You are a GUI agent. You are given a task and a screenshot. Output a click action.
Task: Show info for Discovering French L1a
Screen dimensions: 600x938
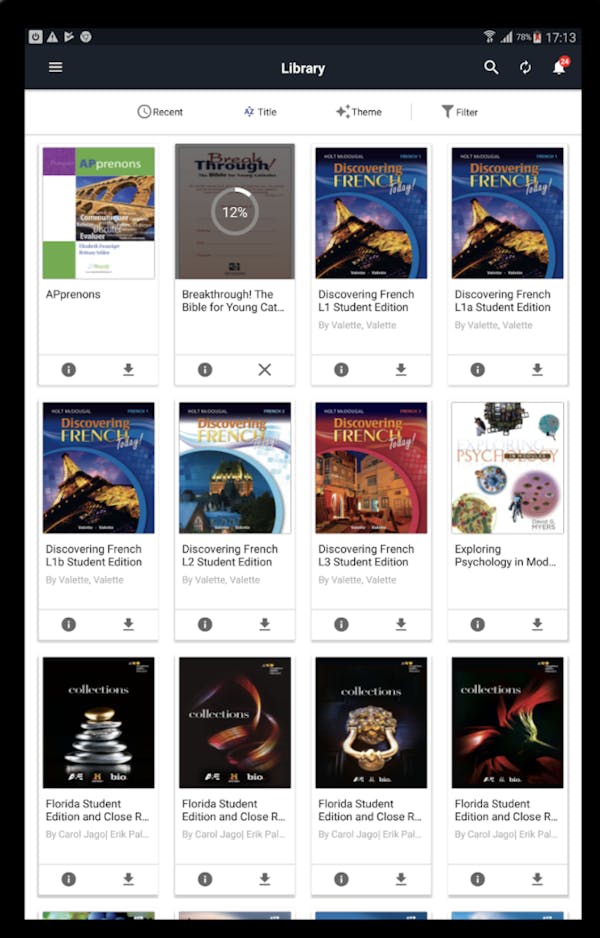tap(477, 370)
